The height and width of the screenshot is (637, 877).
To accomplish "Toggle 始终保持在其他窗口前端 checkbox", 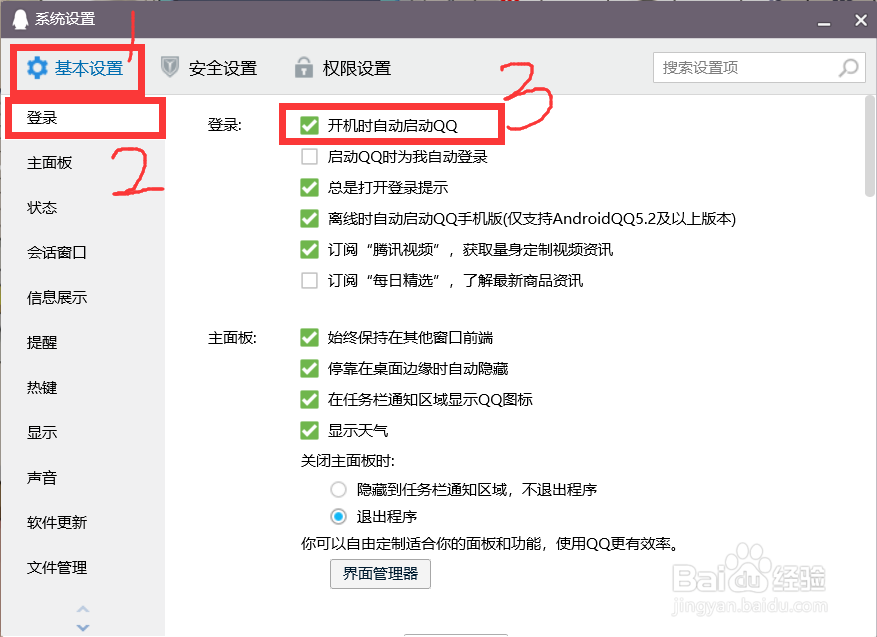I will coord(309,337).
